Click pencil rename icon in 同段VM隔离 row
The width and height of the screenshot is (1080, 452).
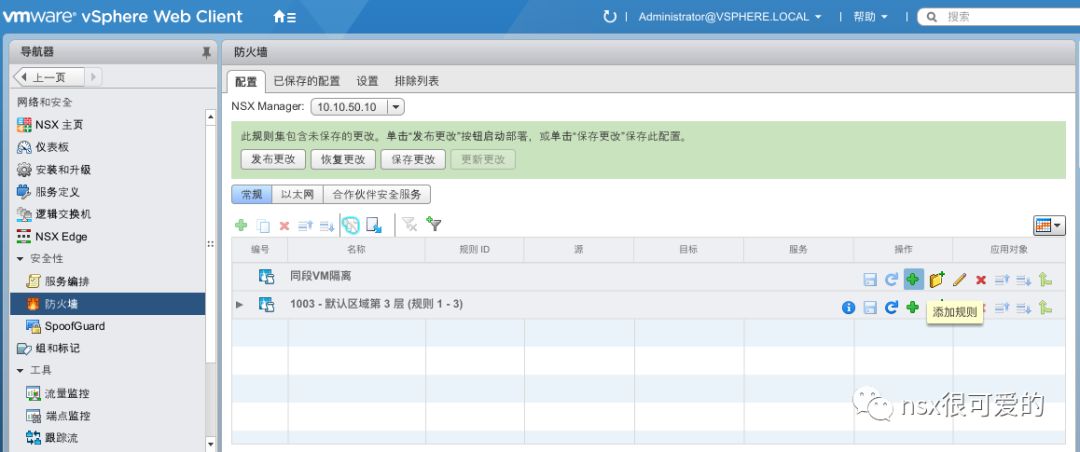(959, 280)
